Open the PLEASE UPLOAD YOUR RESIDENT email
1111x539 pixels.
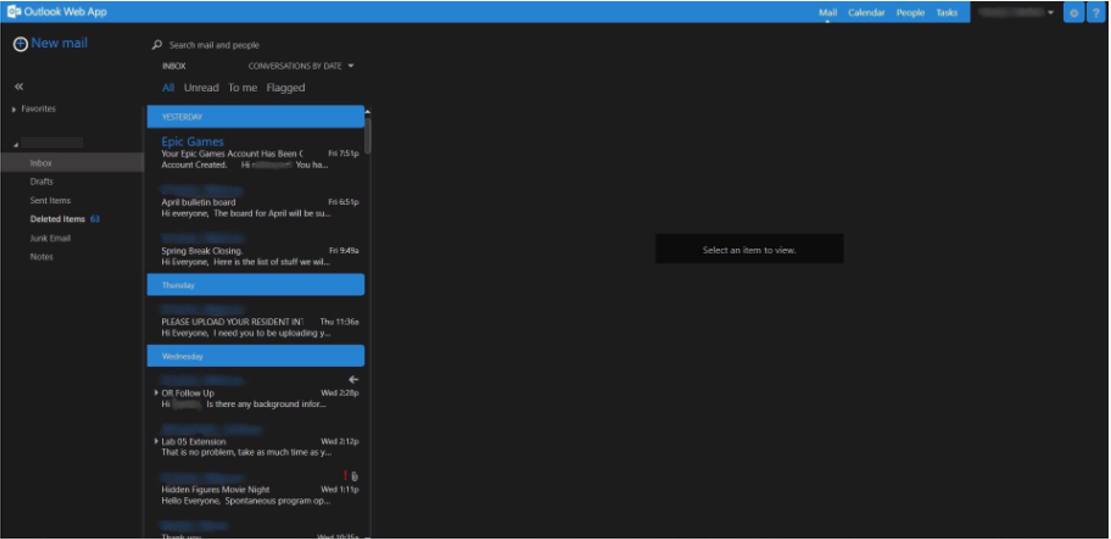256,320
